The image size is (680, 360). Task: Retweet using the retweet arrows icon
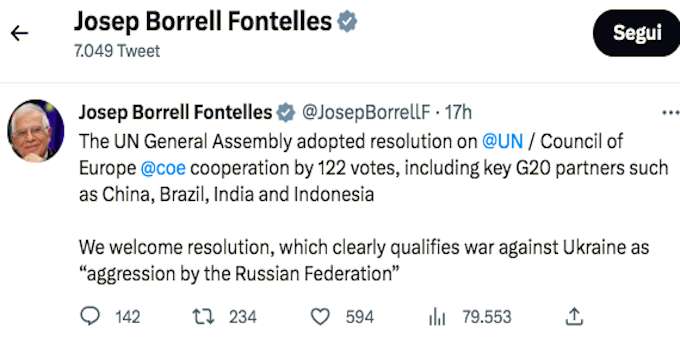tap(203, 317)
